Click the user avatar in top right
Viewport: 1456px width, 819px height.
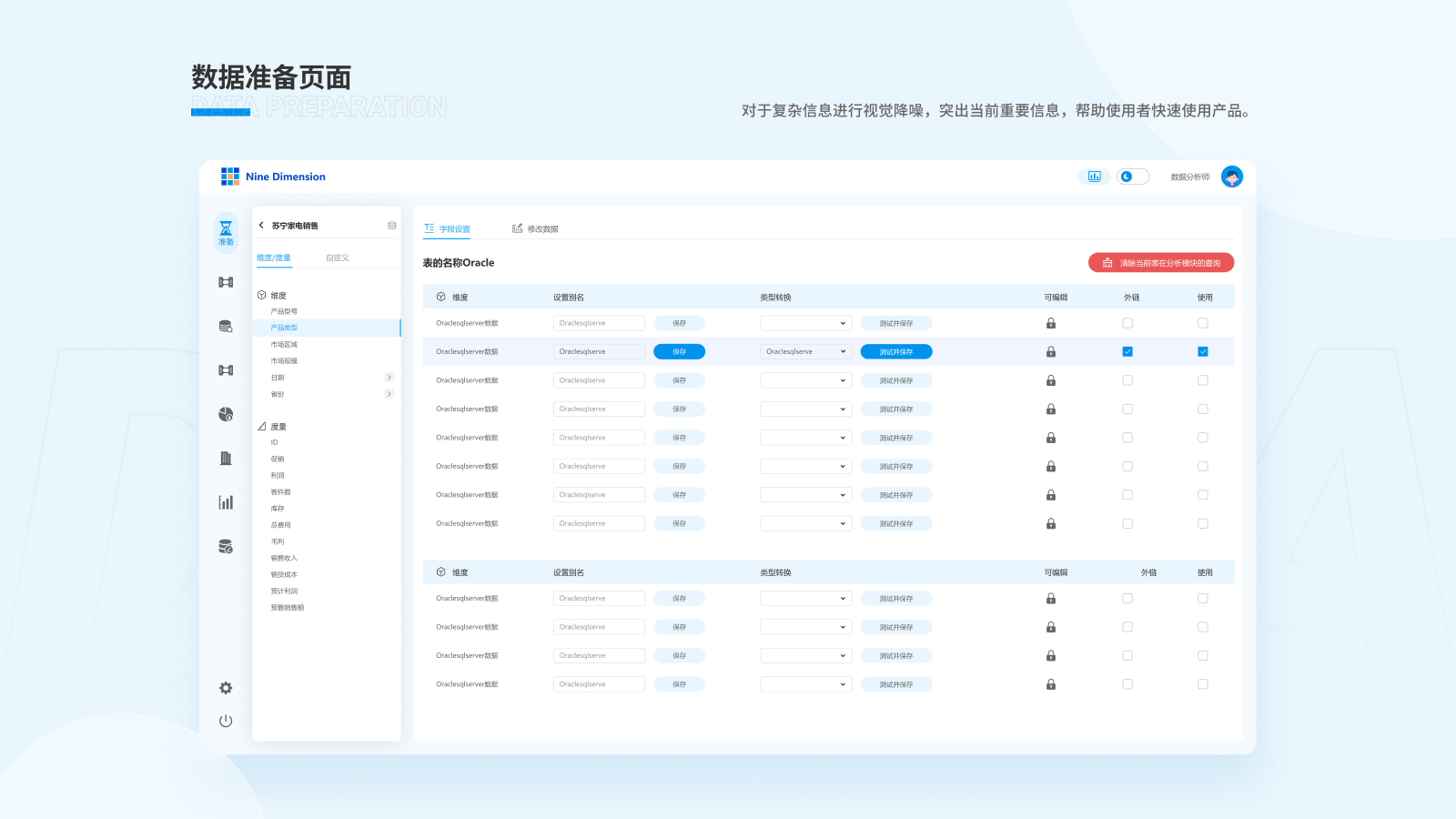1231,177
